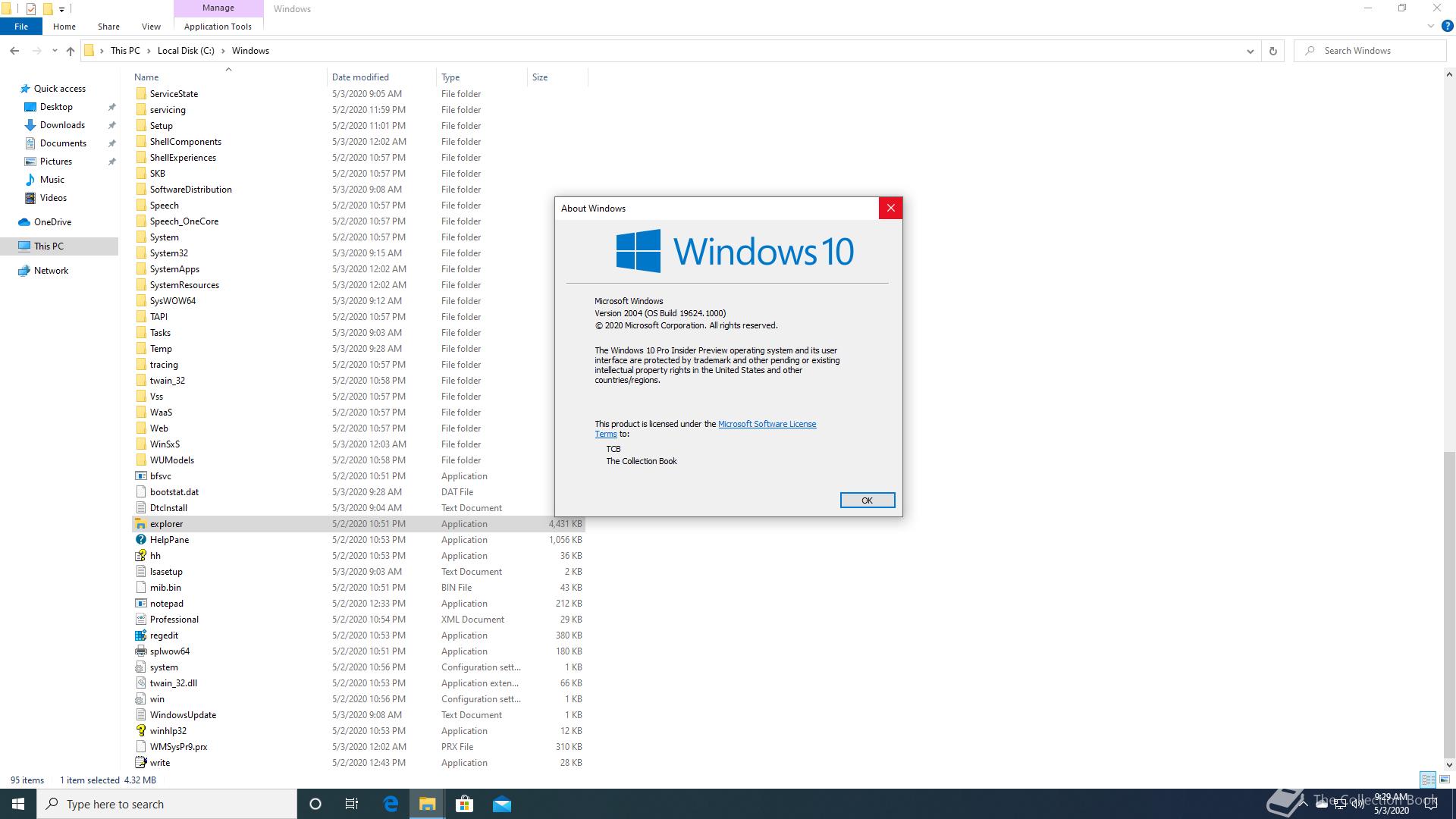This screenshot has width=1456, height=819.
Task: Select Network in navigation pane
Action: (x=51, y=271)
